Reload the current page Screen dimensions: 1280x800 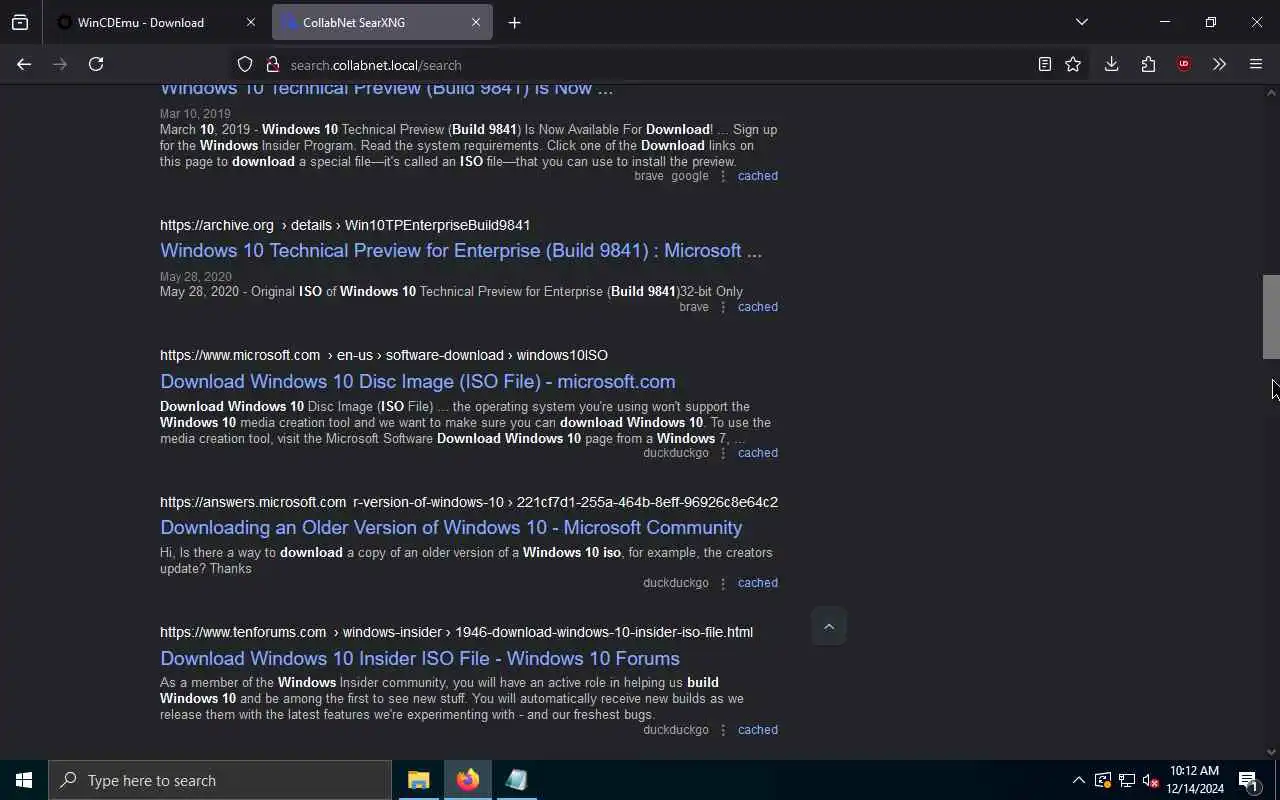point(96,64)
